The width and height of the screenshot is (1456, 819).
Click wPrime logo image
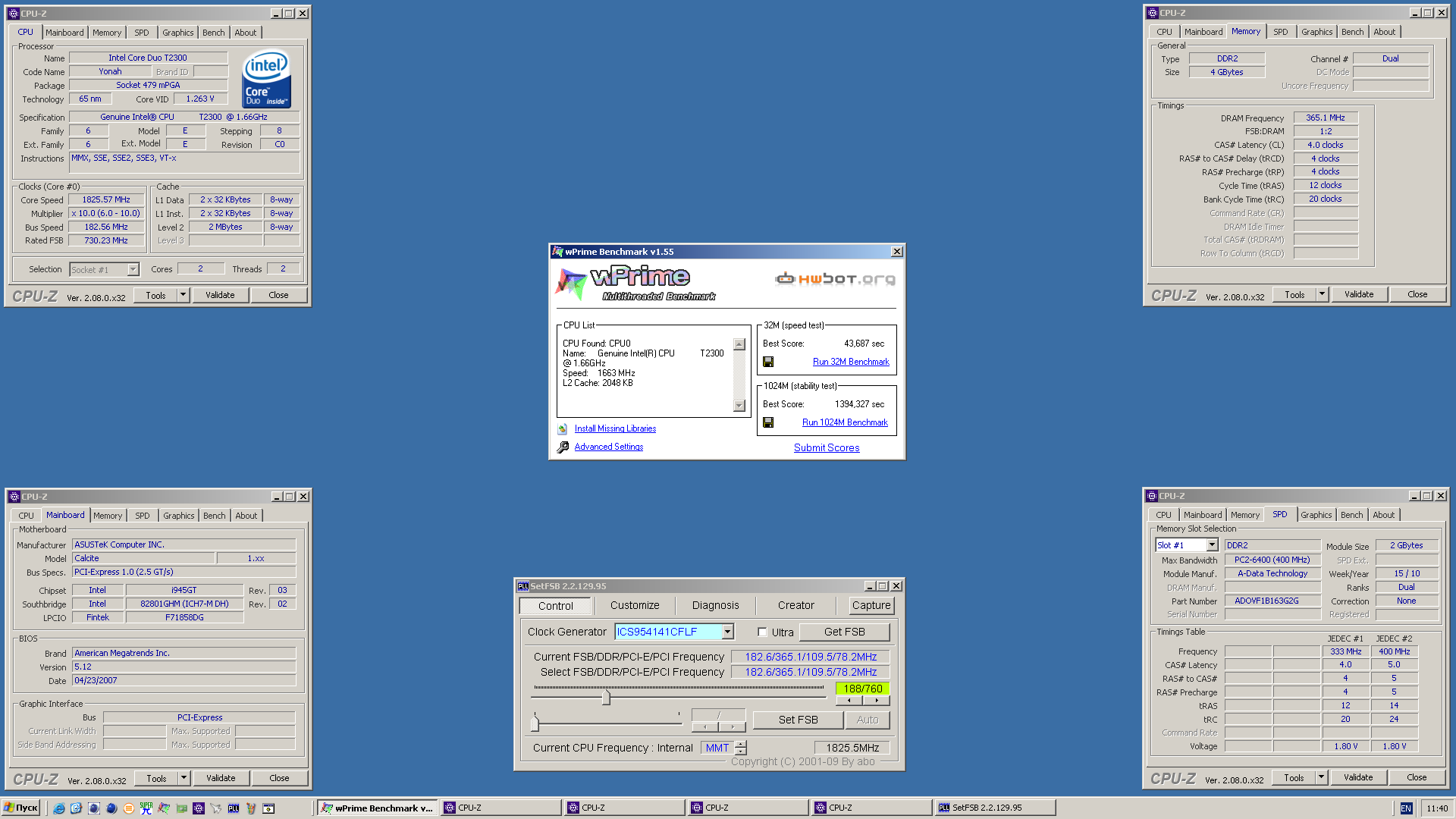tap(637, 284)
